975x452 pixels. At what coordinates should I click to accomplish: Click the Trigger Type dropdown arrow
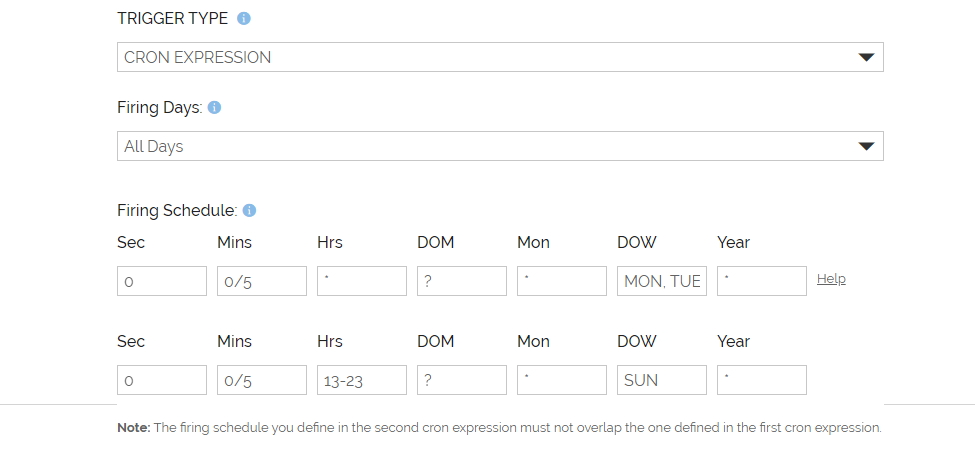point(867,57)
